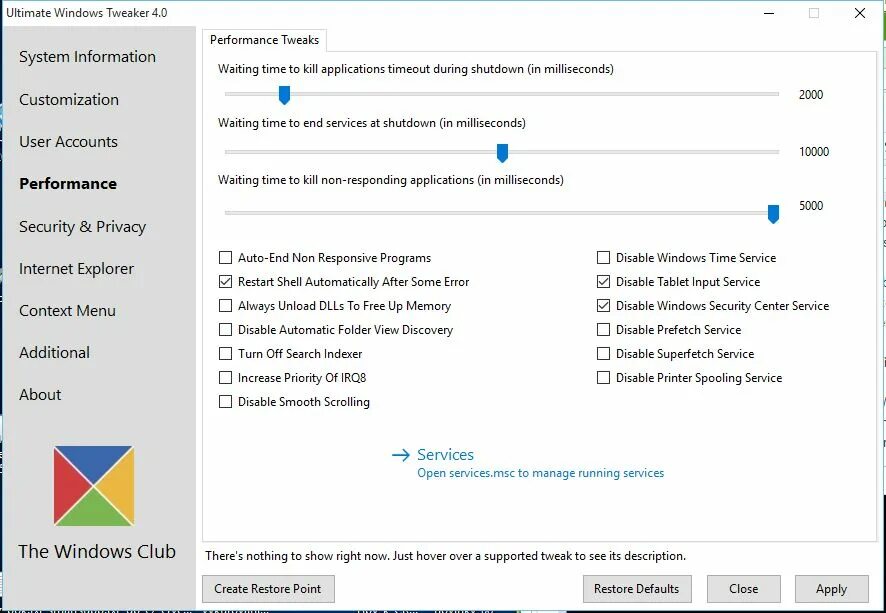Open the About section
This screenshot has width=886, height=613.
40,394
